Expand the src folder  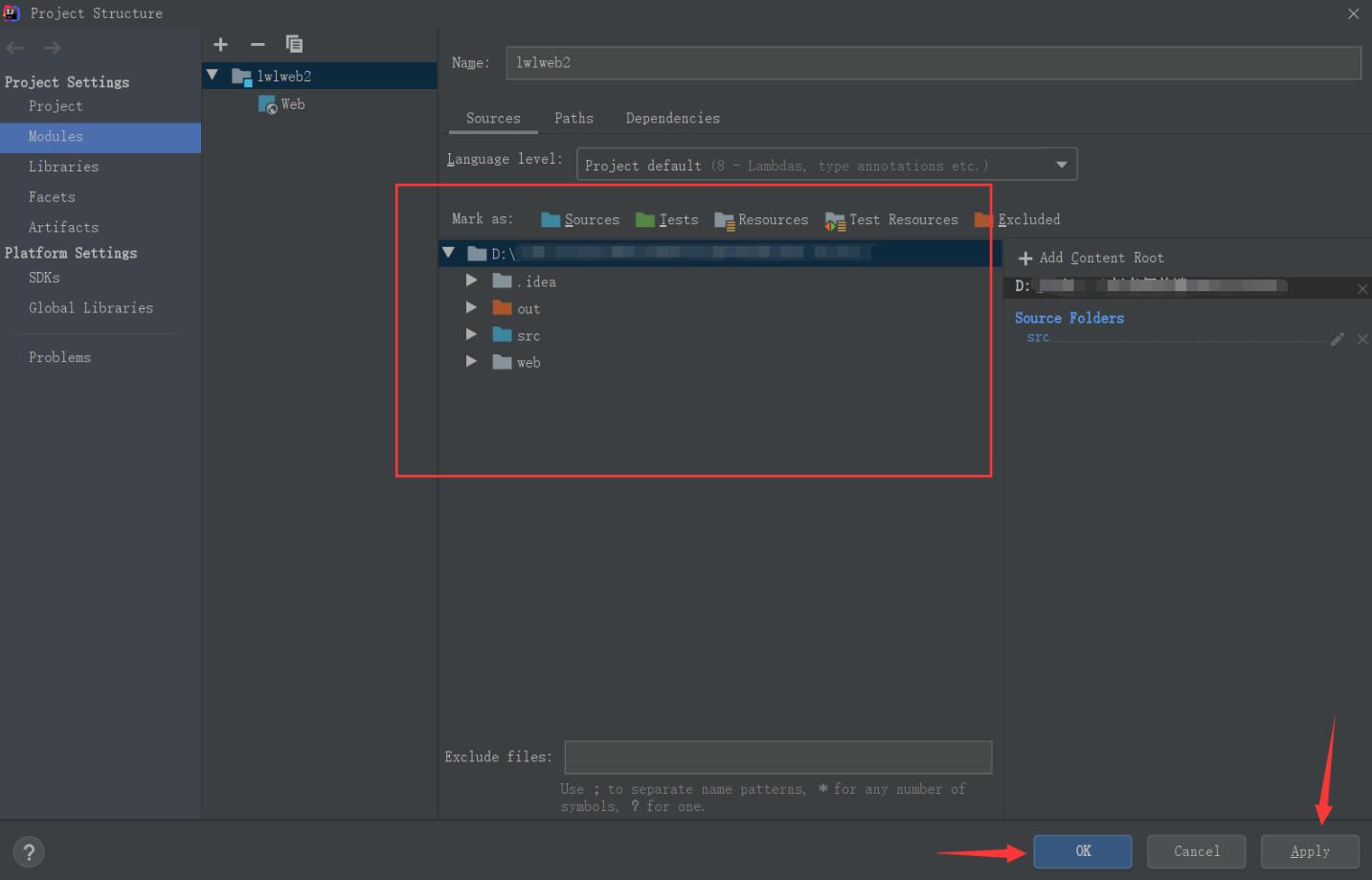tap(471, 334)
